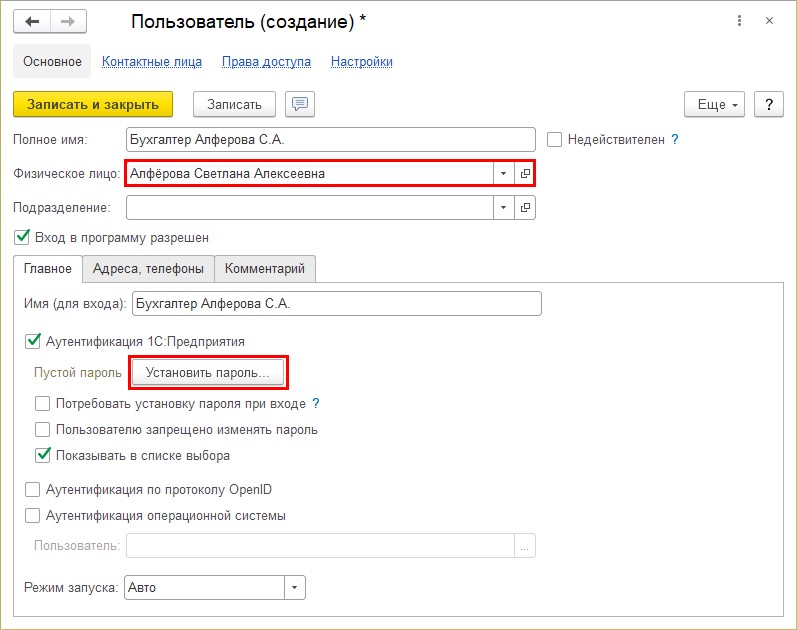Focus the Полное имя field

pos(331,139)
